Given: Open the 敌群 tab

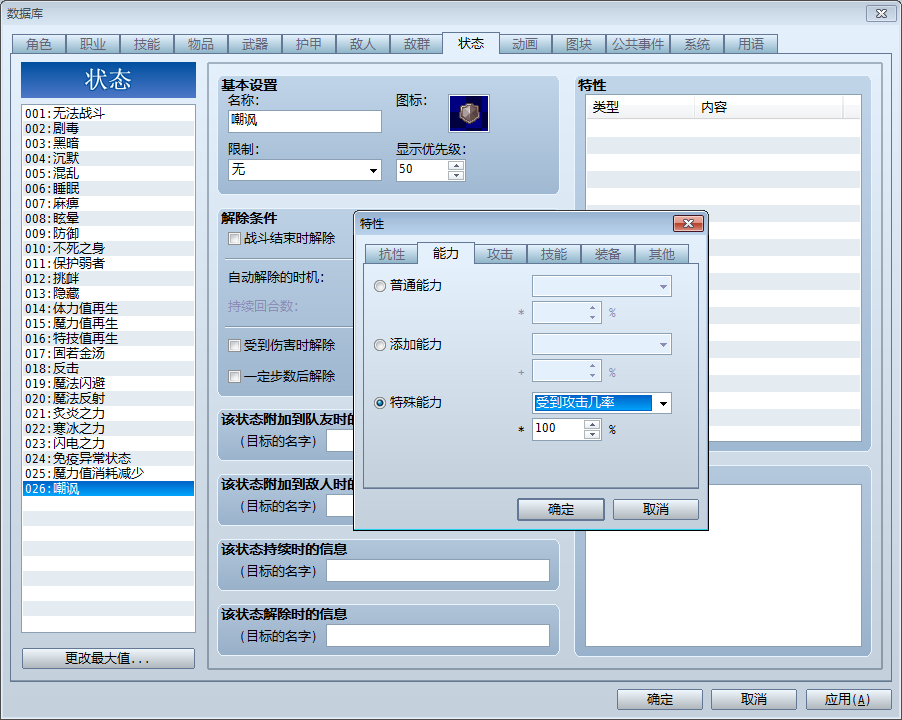Looking at the screenshot, I should pyautogui.click(x=417, y=44).
